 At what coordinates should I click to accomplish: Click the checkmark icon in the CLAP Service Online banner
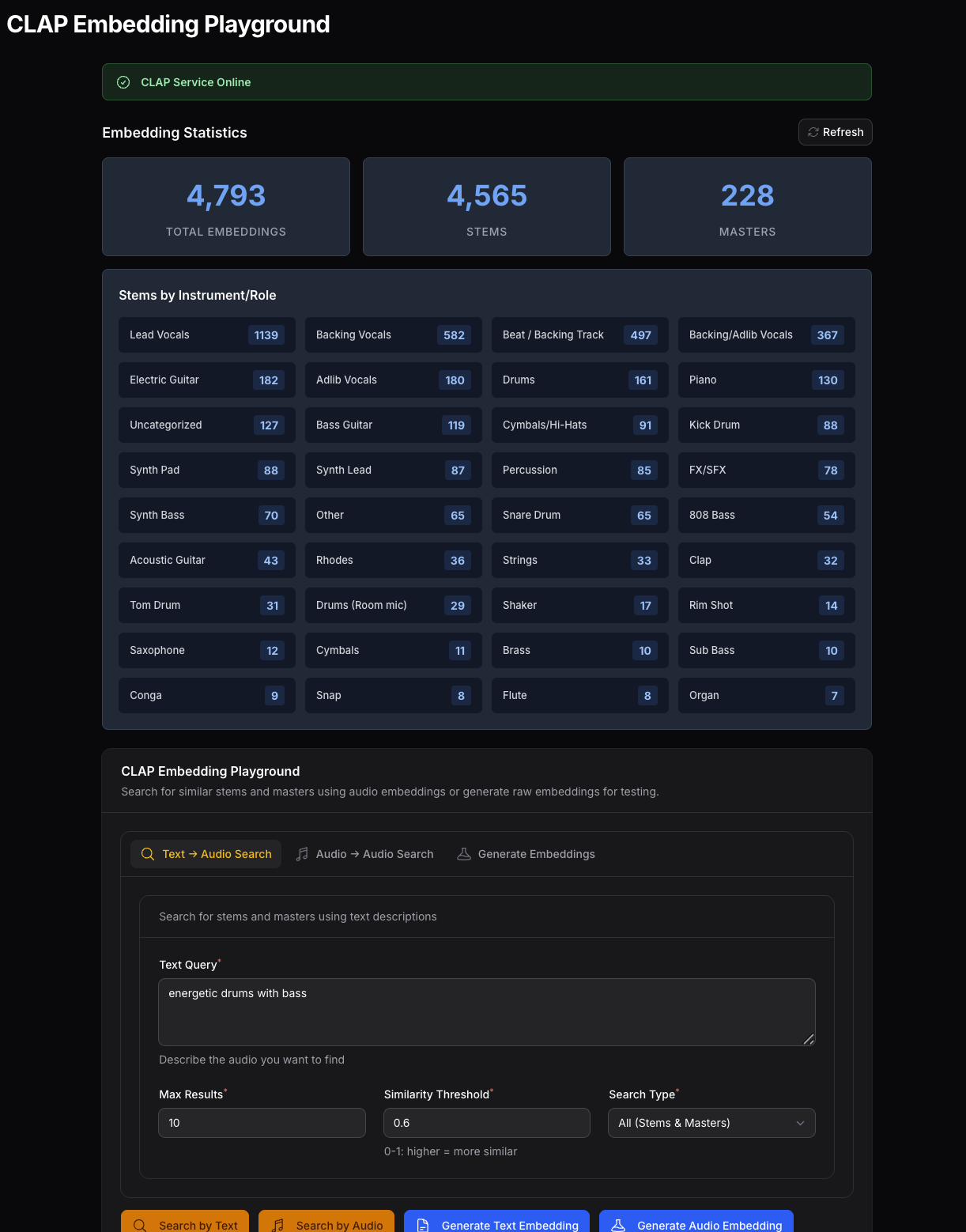coord(123,82)
